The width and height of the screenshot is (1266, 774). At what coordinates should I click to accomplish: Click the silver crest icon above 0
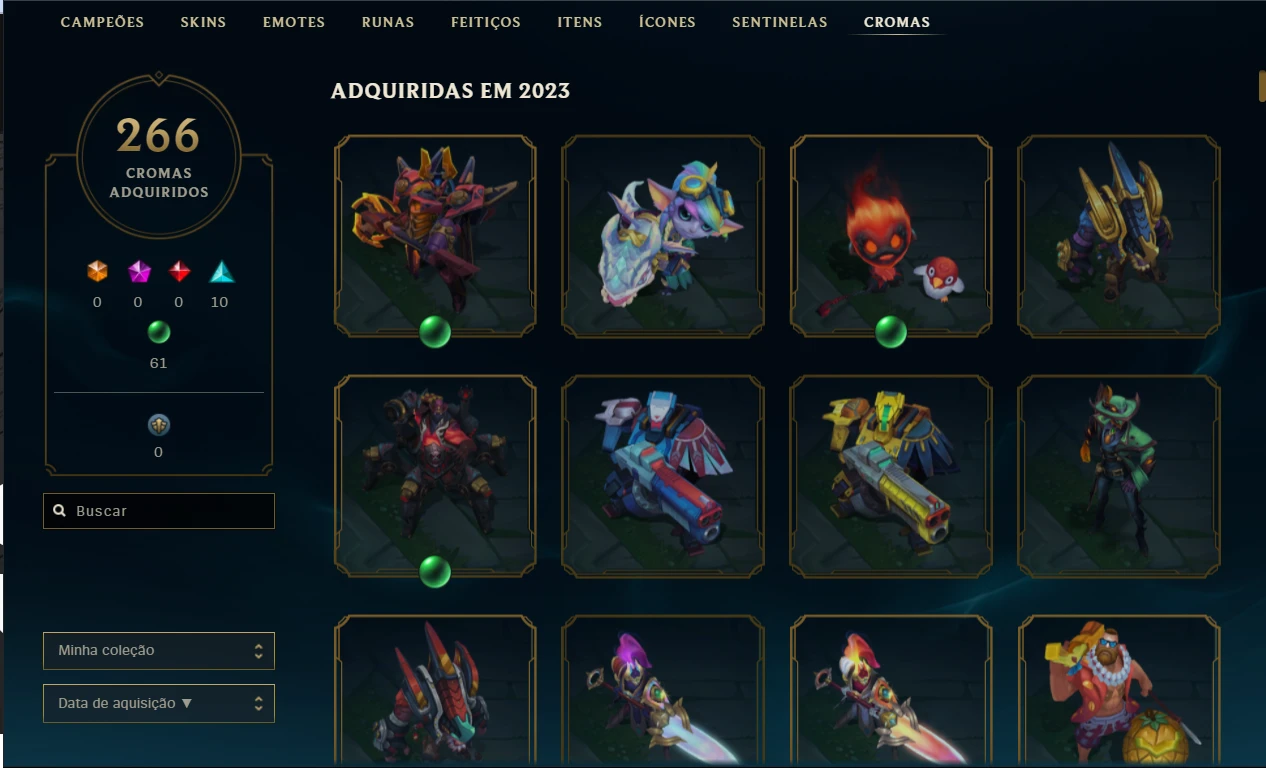pyautogui.click(x=158, y=425)
